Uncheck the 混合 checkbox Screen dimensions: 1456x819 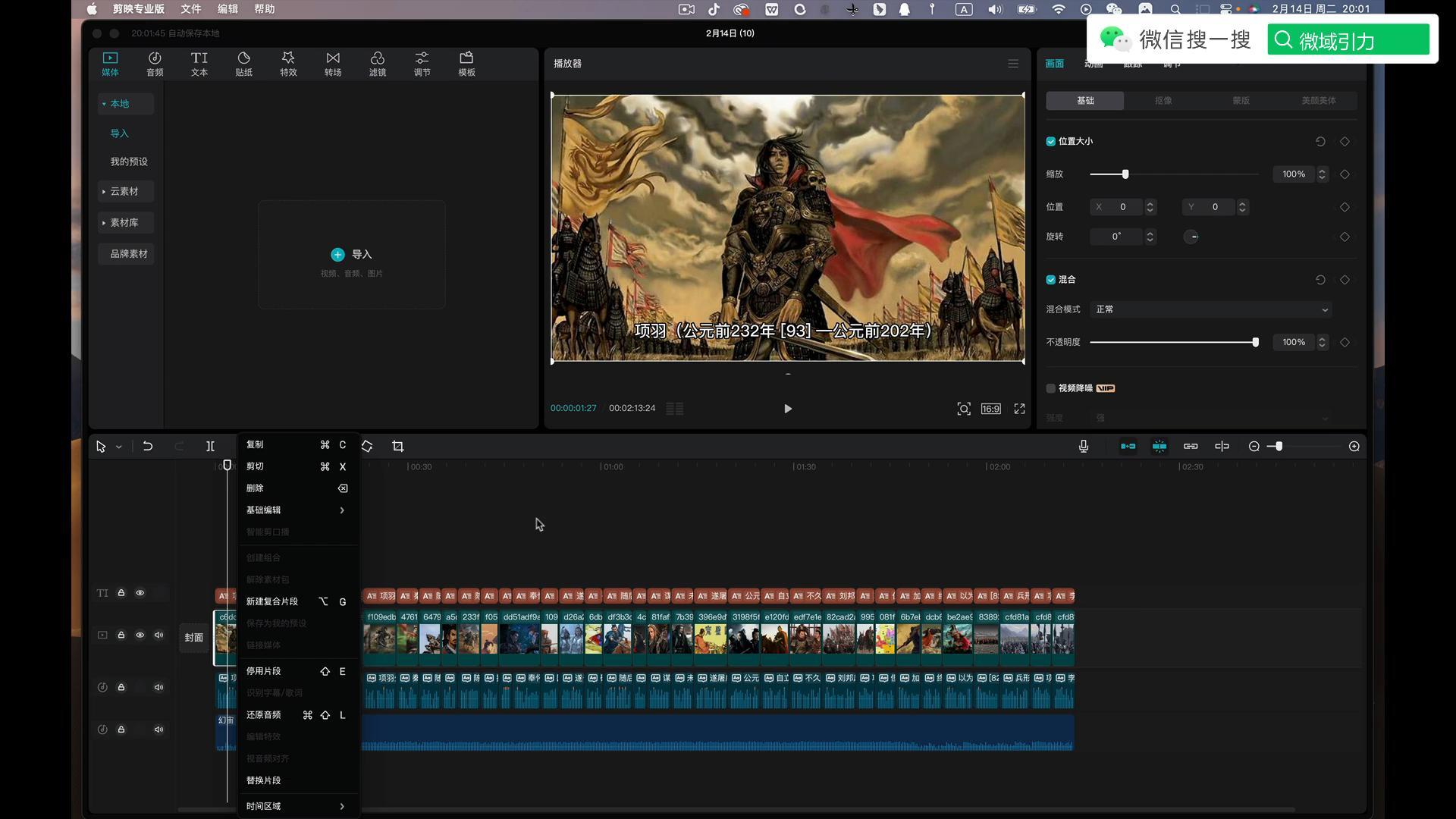1051,280
